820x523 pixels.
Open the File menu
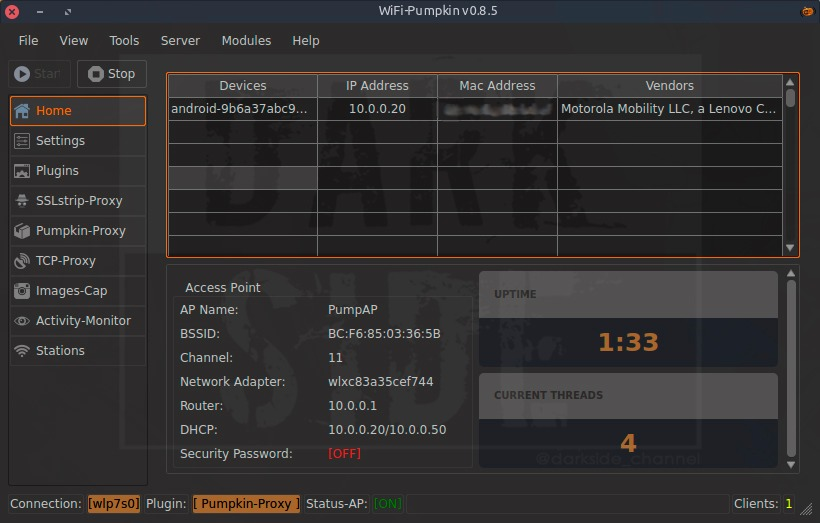[x=28, y=41]
